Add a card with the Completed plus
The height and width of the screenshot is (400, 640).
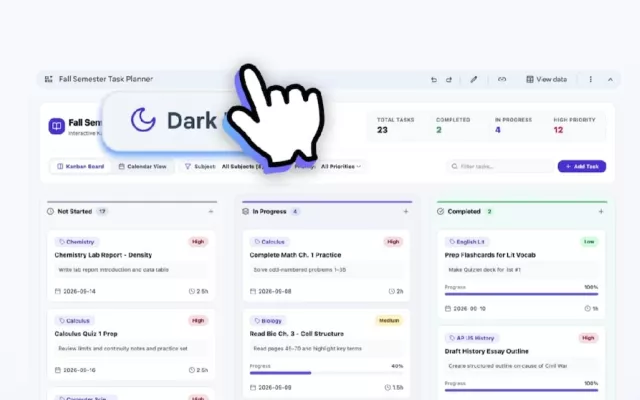601,211
